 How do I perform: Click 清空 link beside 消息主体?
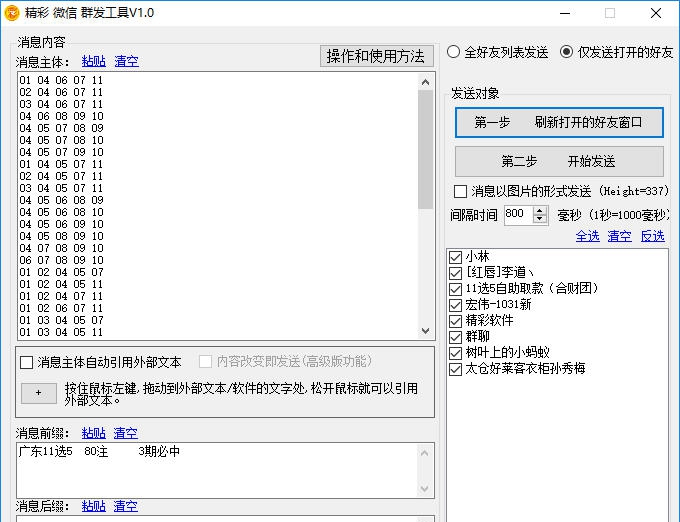click(x=127, y=62)
